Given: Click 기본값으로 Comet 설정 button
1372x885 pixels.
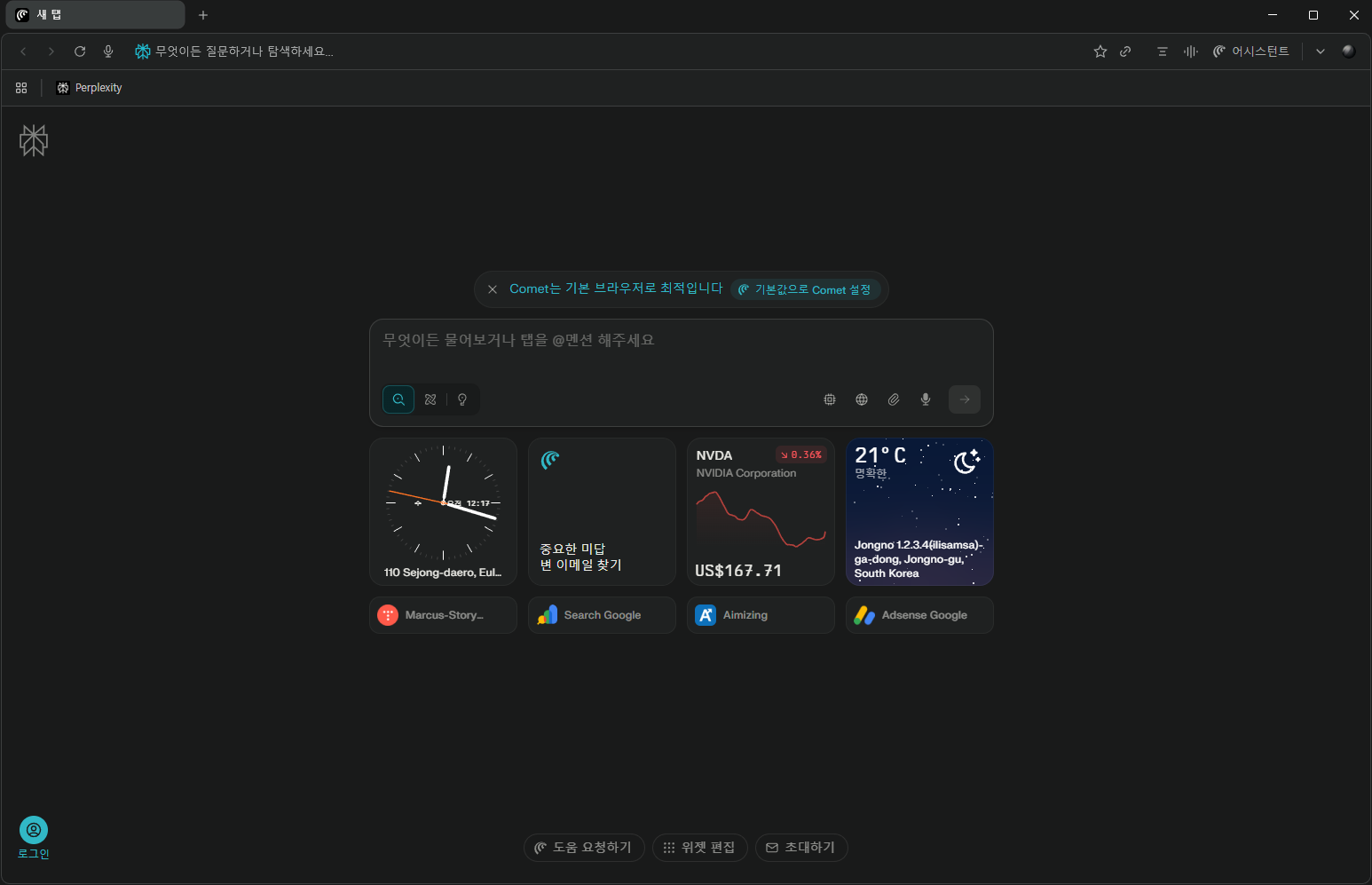Looking at the screenshot, I should pos(805,289).
